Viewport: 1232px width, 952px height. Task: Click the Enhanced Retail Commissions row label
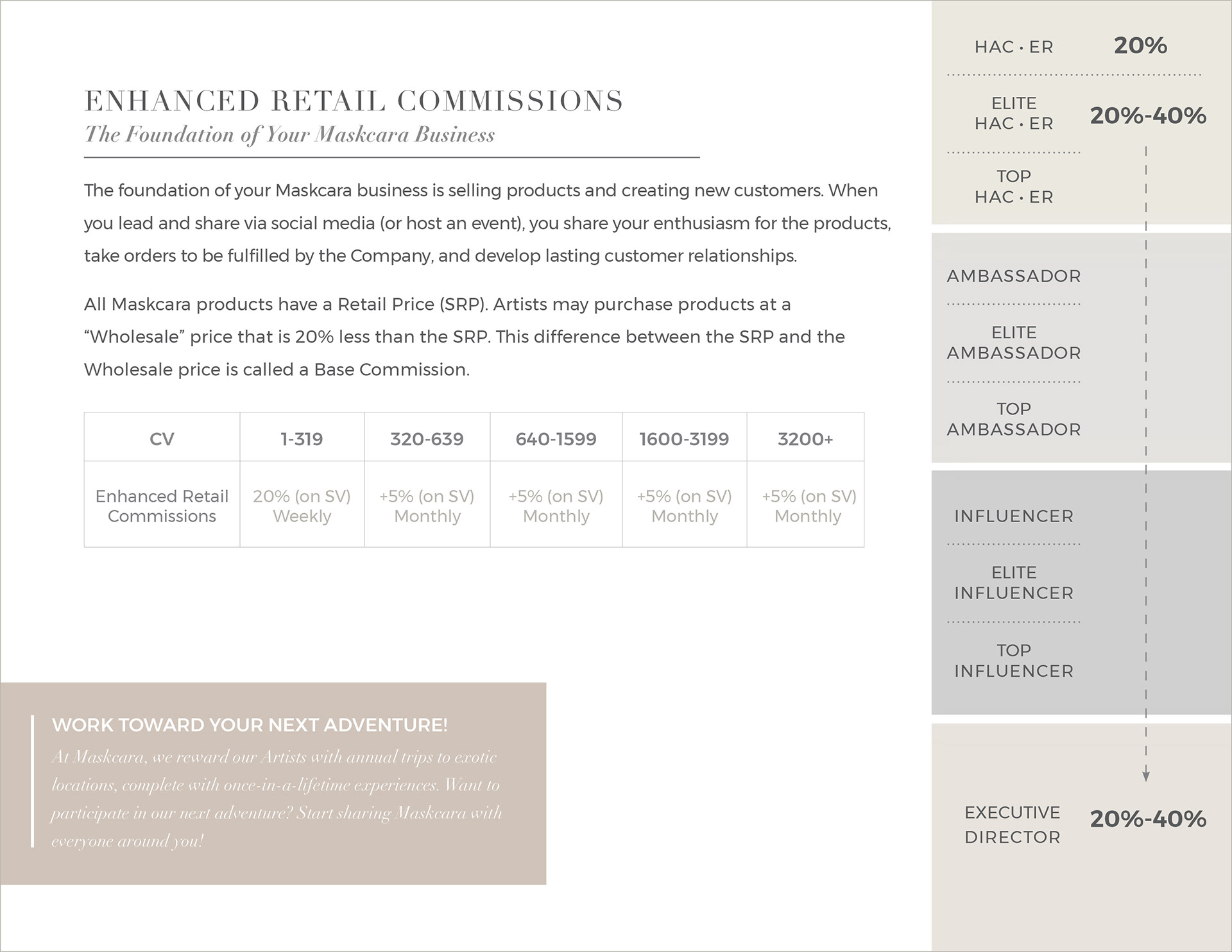point(162,506)
